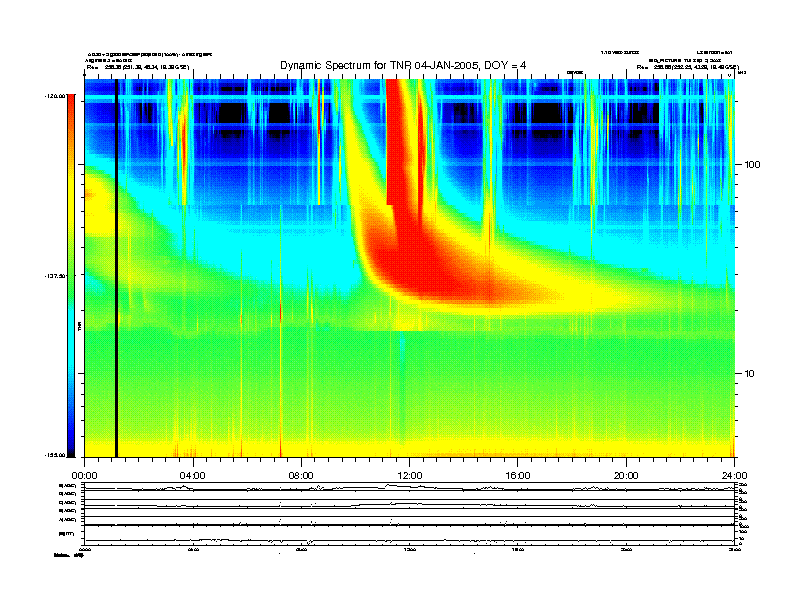This screenshot has height=612, width=792.
Task: Click the top trace in the lower line plots
Action: click(410, 487)
